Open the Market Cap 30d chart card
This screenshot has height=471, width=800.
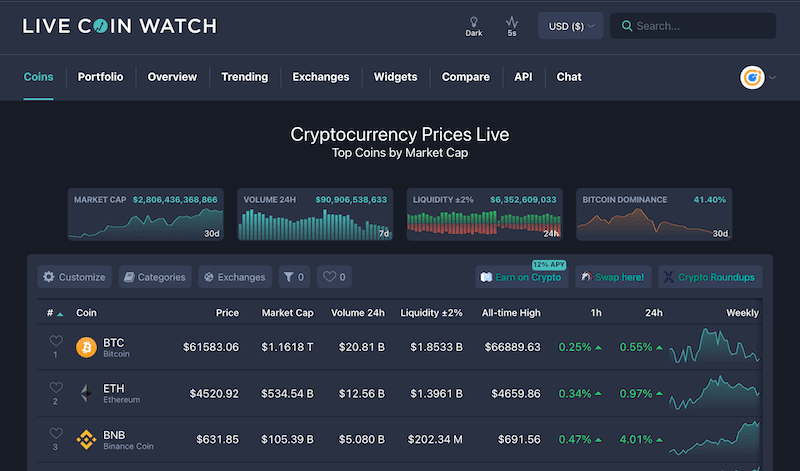[146, 214]
